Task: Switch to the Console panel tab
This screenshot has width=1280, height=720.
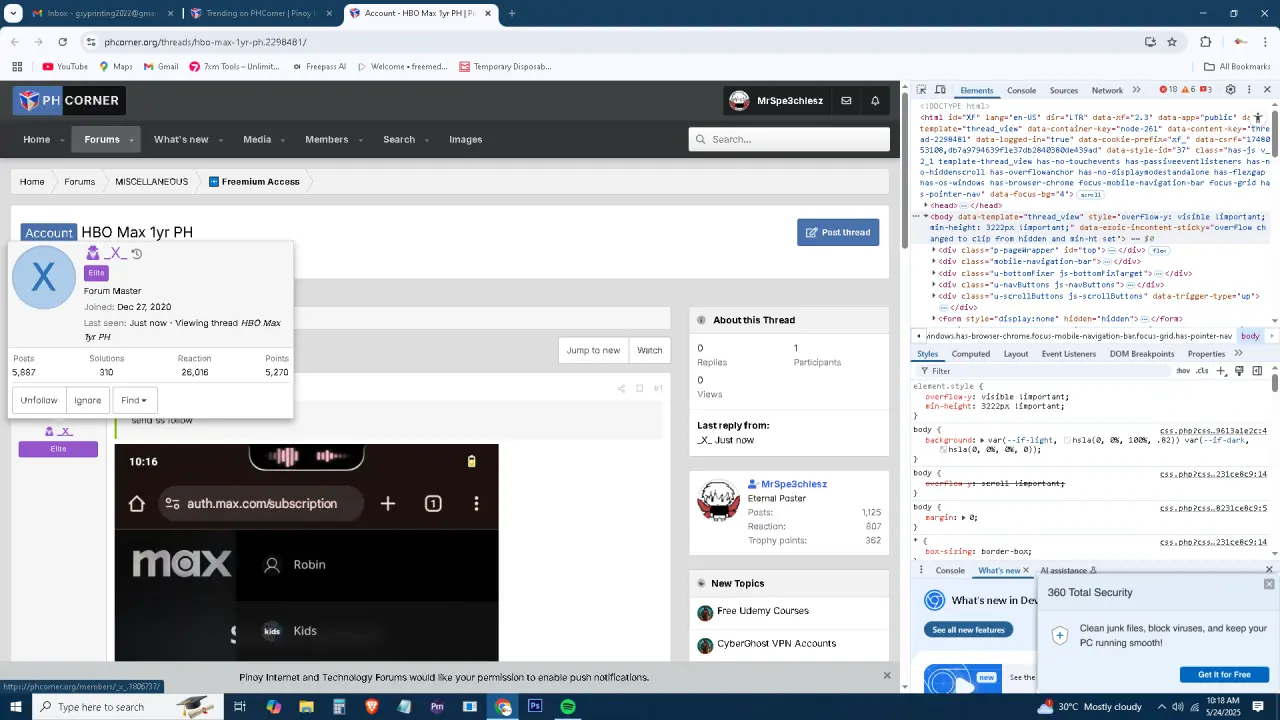Action: pos(1021,90)
